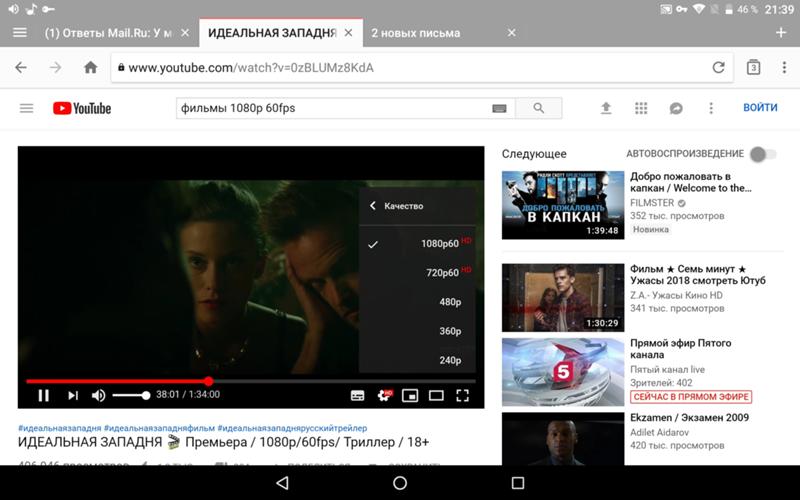Open hashtag #идеальнаязападняфильм

pos(159,428)
